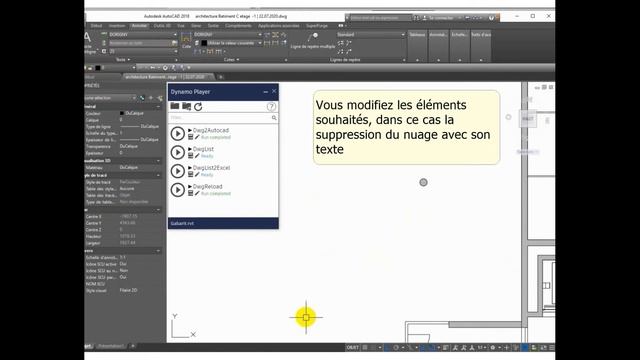The height and width of the screenshot is (360, 640).
Task: Open the SuperPurge ribbon tab
Action: (317, 26)
